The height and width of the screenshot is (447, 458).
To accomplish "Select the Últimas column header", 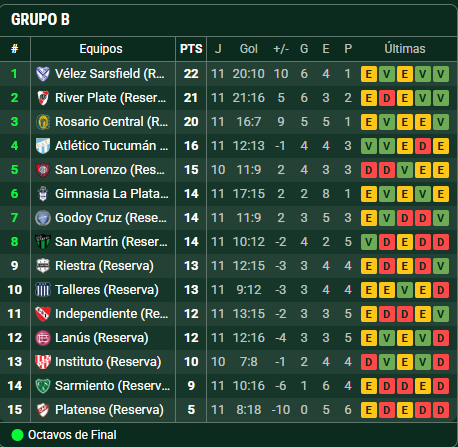I will 405,49.
